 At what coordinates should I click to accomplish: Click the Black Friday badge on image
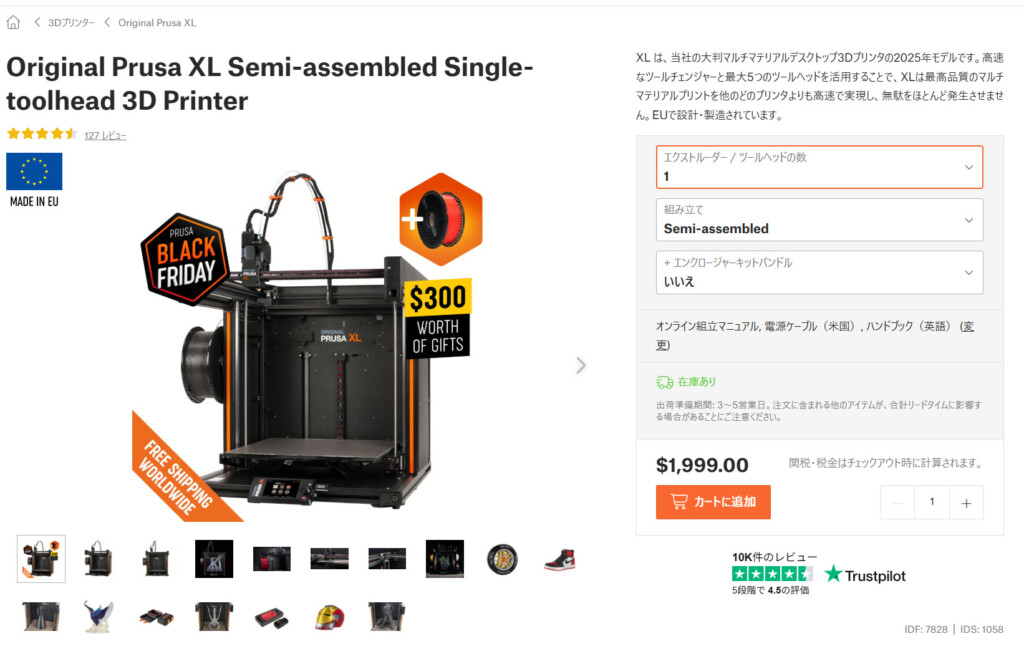[x=185, y=259]
